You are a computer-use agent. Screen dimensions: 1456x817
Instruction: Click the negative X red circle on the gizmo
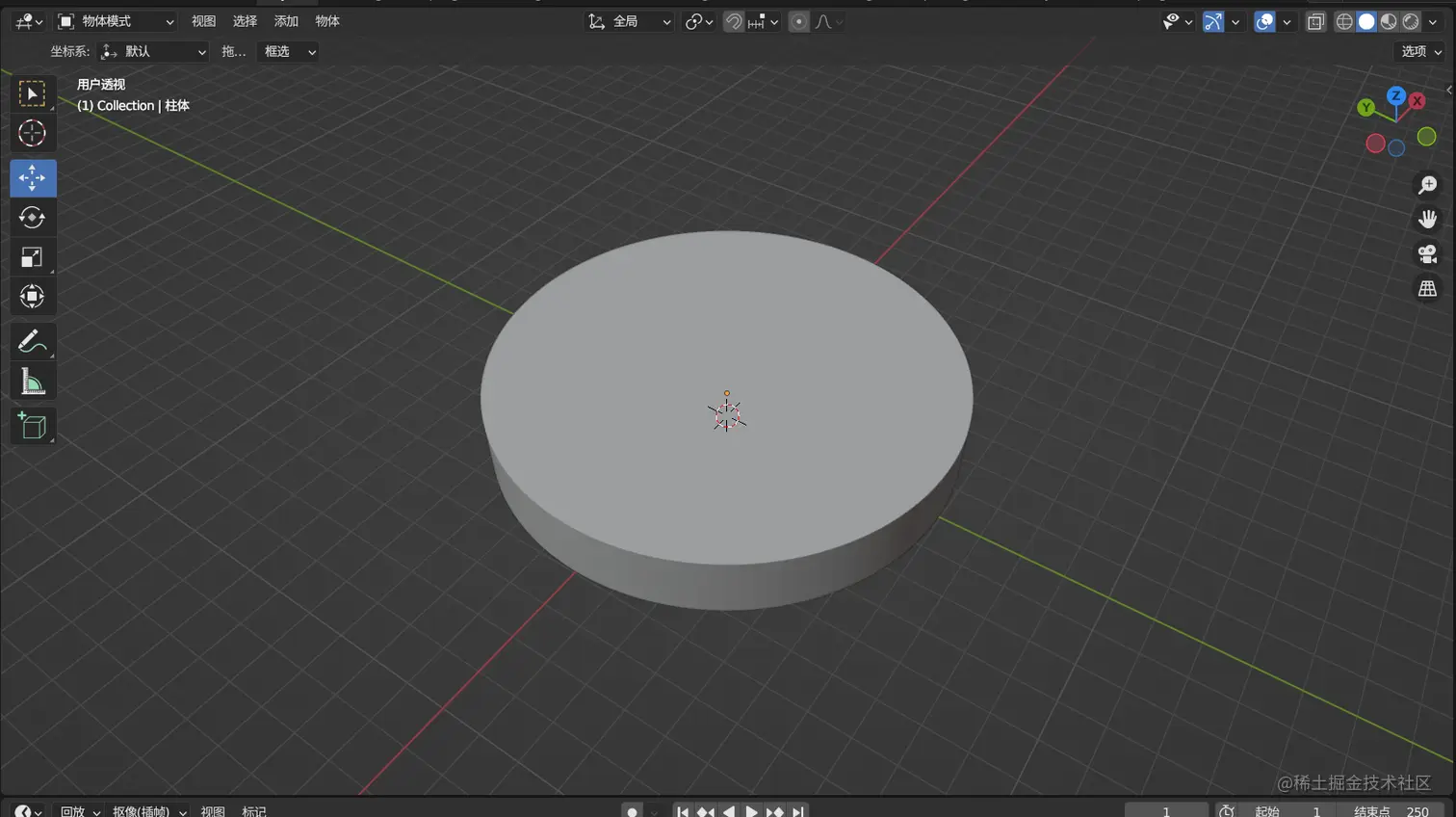[1375, 144]
